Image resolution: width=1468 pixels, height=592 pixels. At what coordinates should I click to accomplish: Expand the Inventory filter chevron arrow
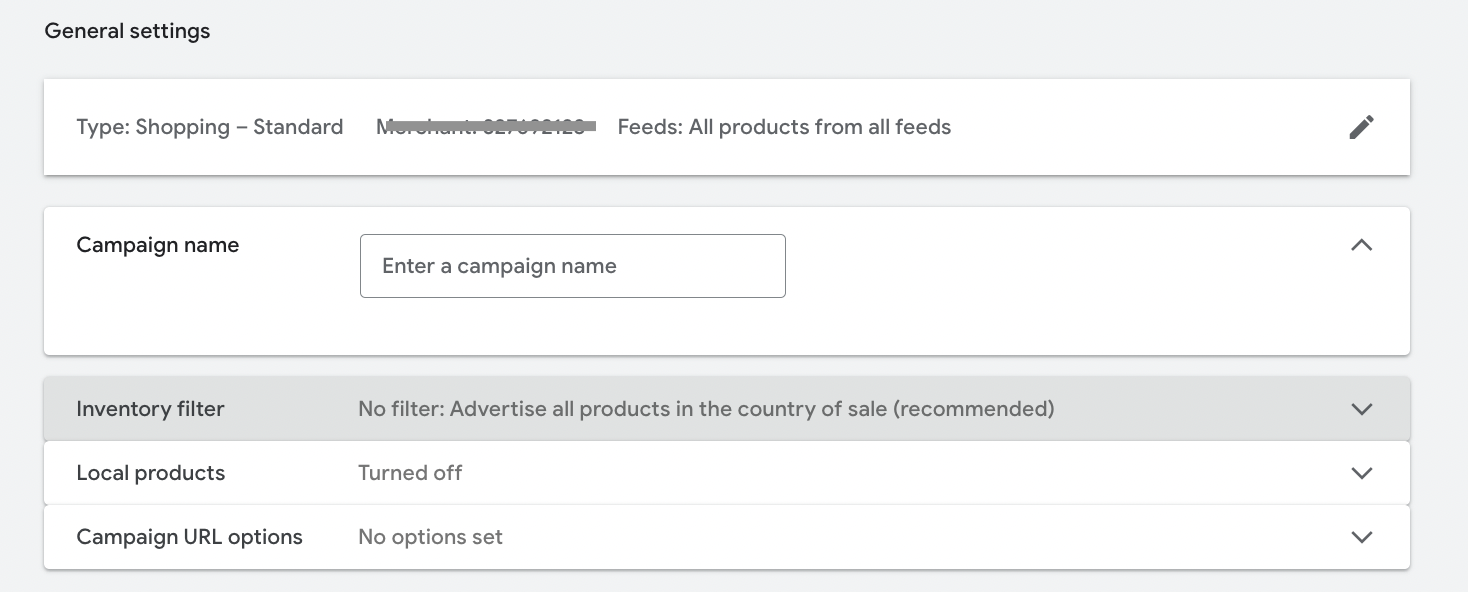pos(1361,409)
